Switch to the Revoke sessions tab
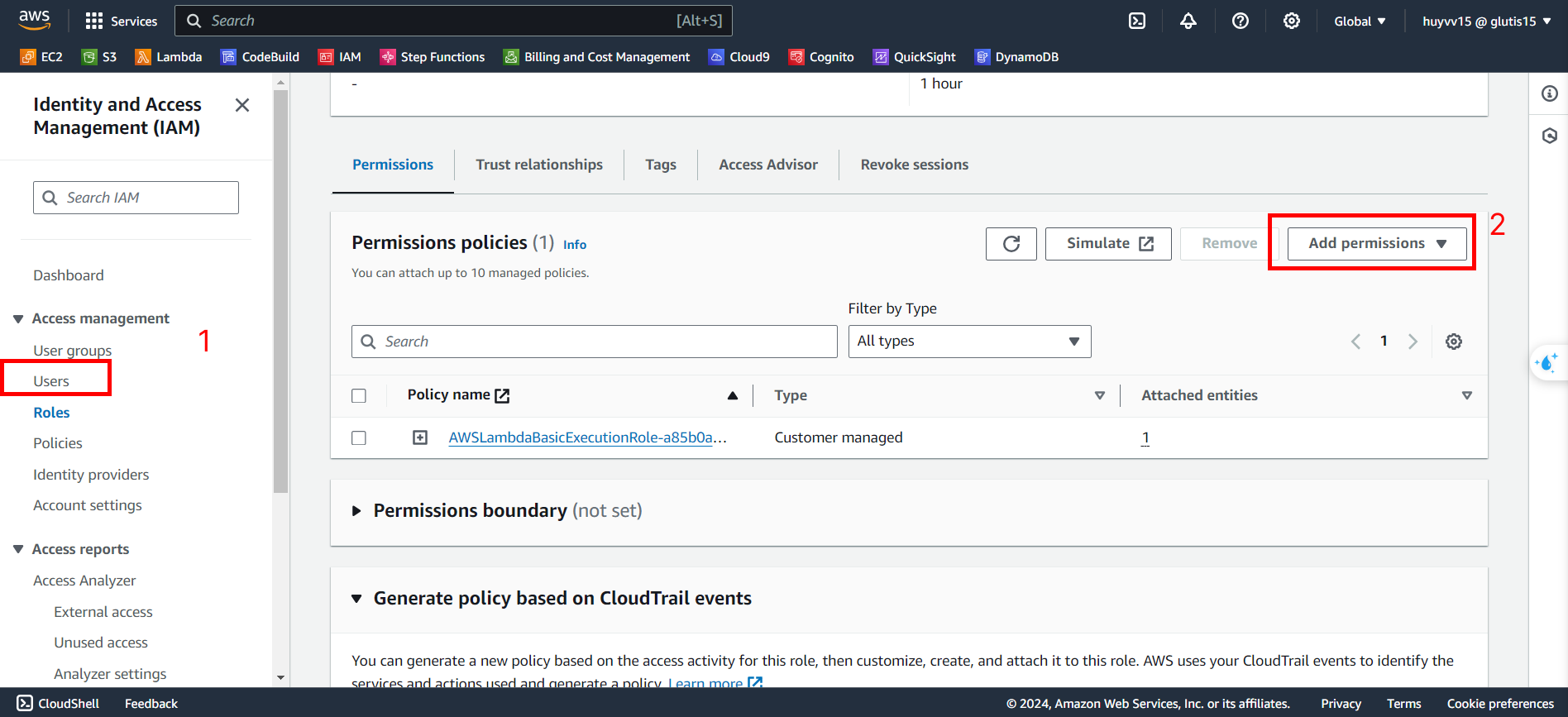The image size is (1568, 717). point(915,165)
